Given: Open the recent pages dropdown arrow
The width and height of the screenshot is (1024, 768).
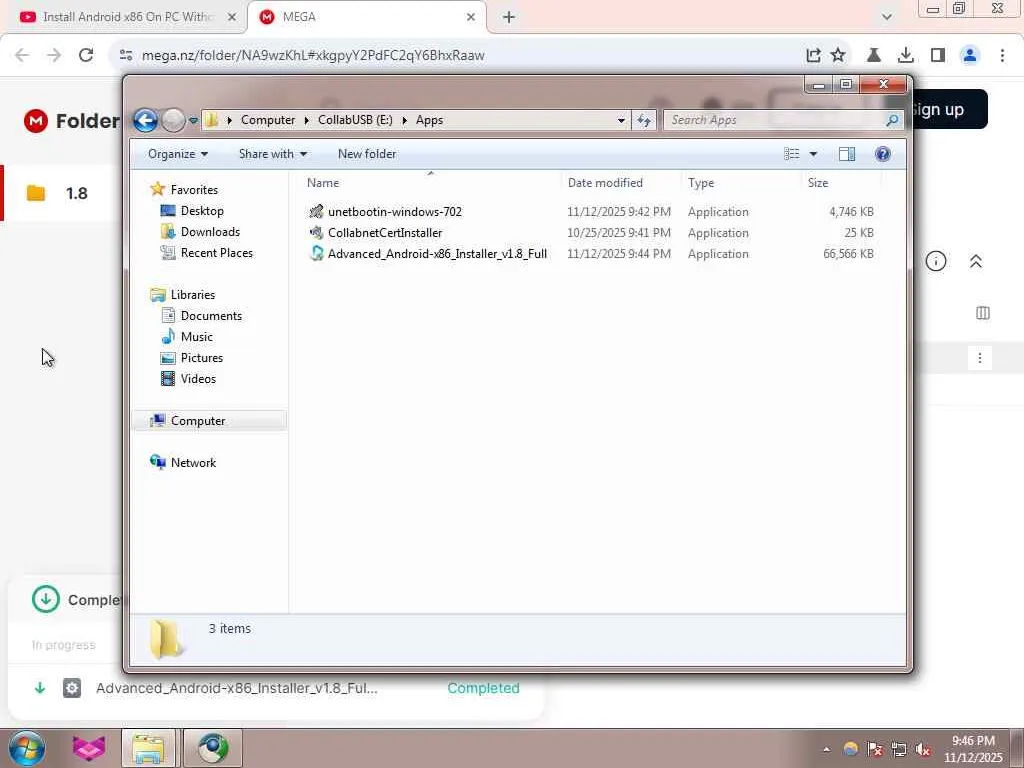Looking at the screenshot, I should pyautogui.click(x=193, y=120).
